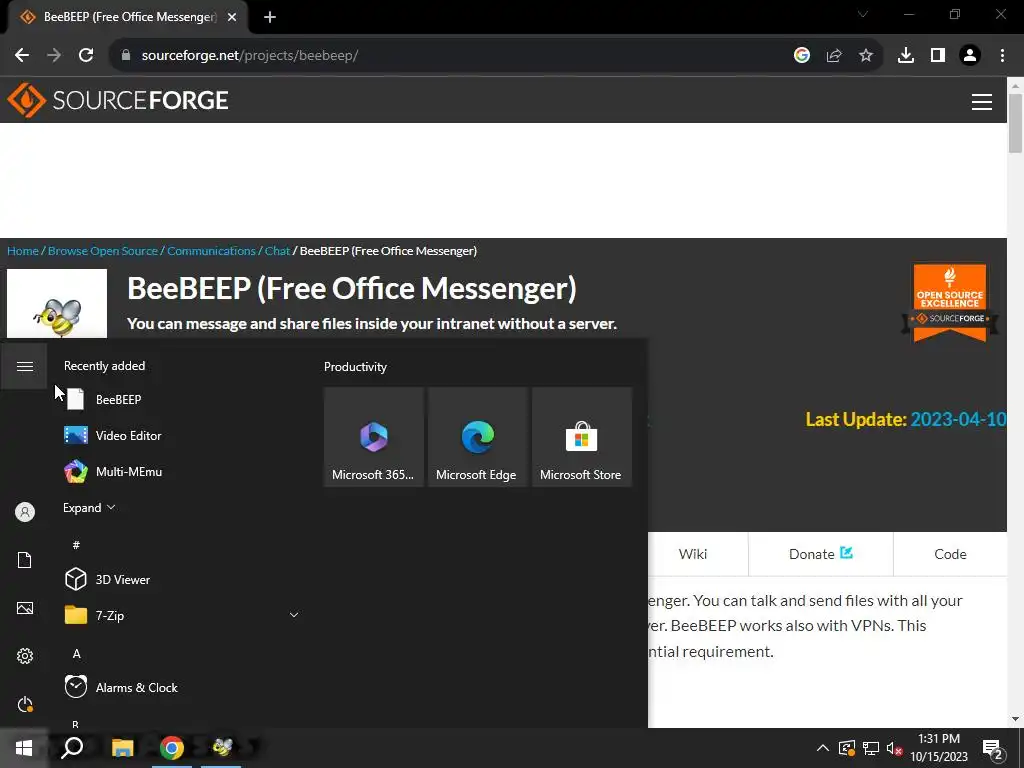Click the SourceForge logo in page header
1024x768 pixels.
point(118,100)
